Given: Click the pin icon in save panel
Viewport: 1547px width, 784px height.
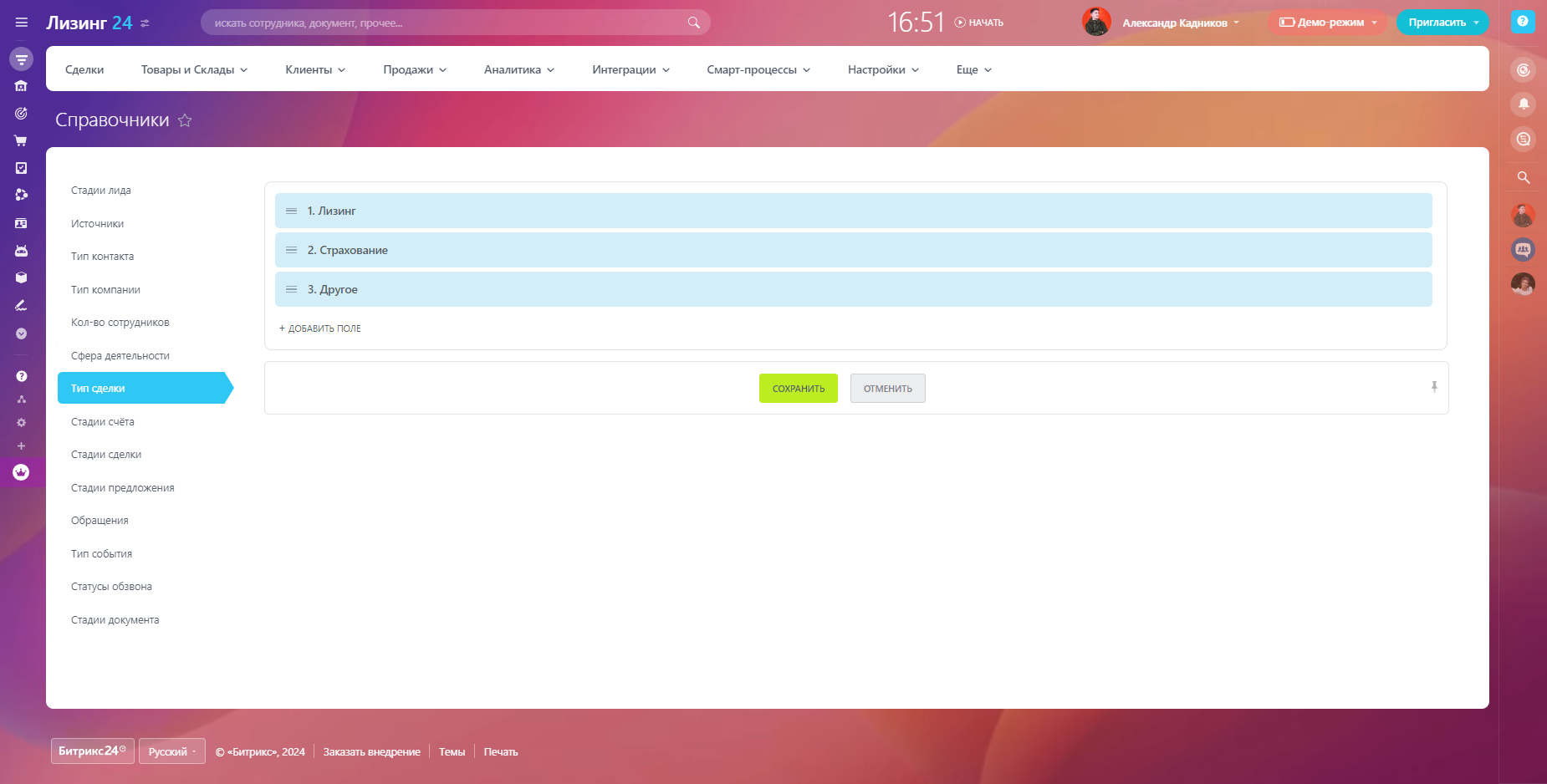Looking at the screenshot, I should point(1434,386).
